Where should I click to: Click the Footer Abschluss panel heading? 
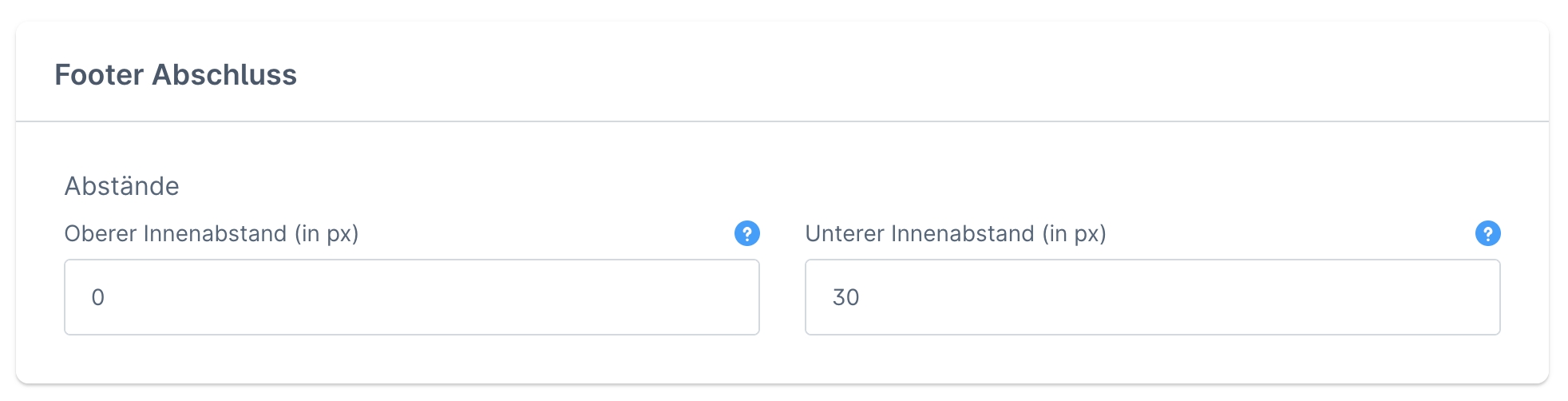tap(176, 75)
